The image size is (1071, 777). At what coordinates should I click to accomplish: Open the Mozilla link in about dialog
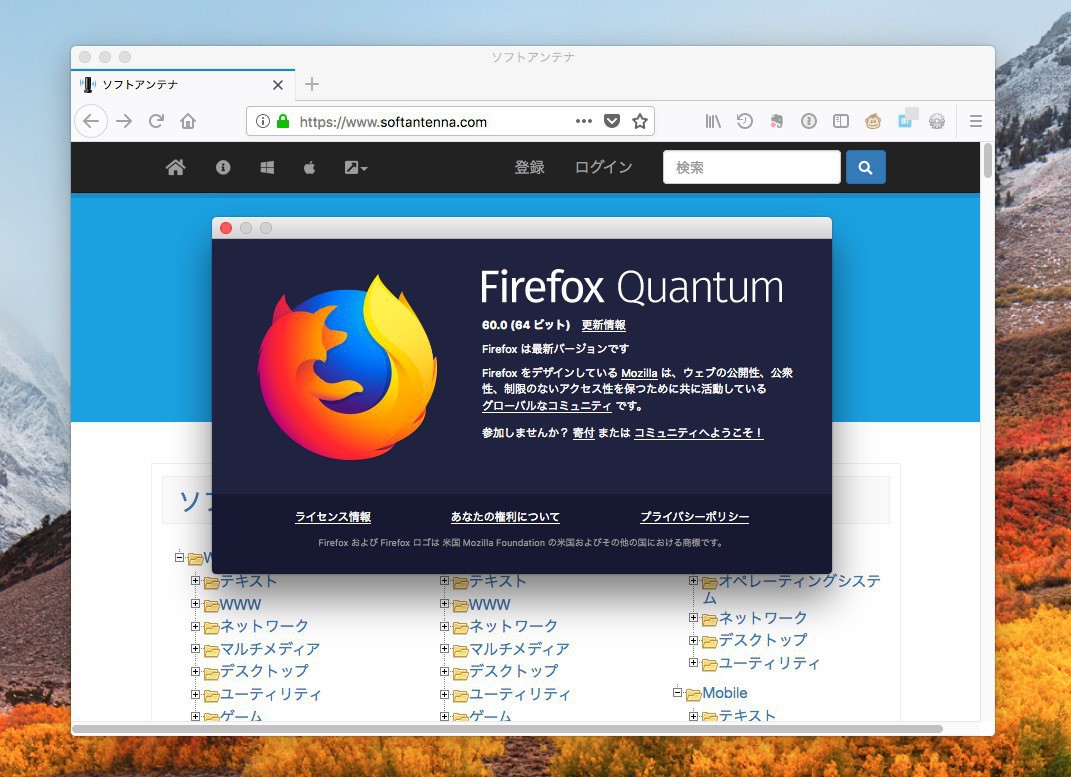(639, 373)
